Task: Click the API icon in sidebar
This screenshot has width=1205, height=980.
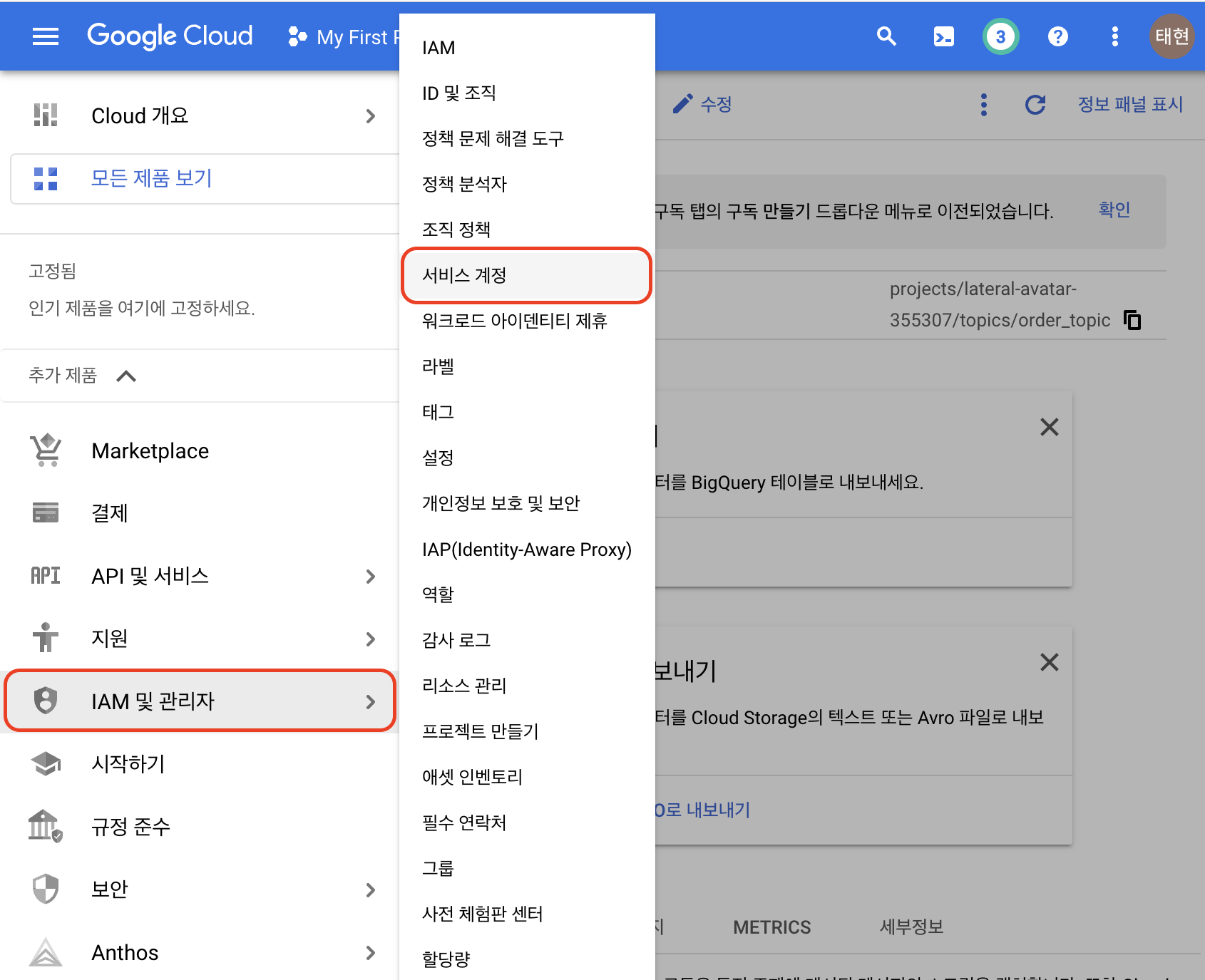Action: pyautogui.click(x=46, y=575)
